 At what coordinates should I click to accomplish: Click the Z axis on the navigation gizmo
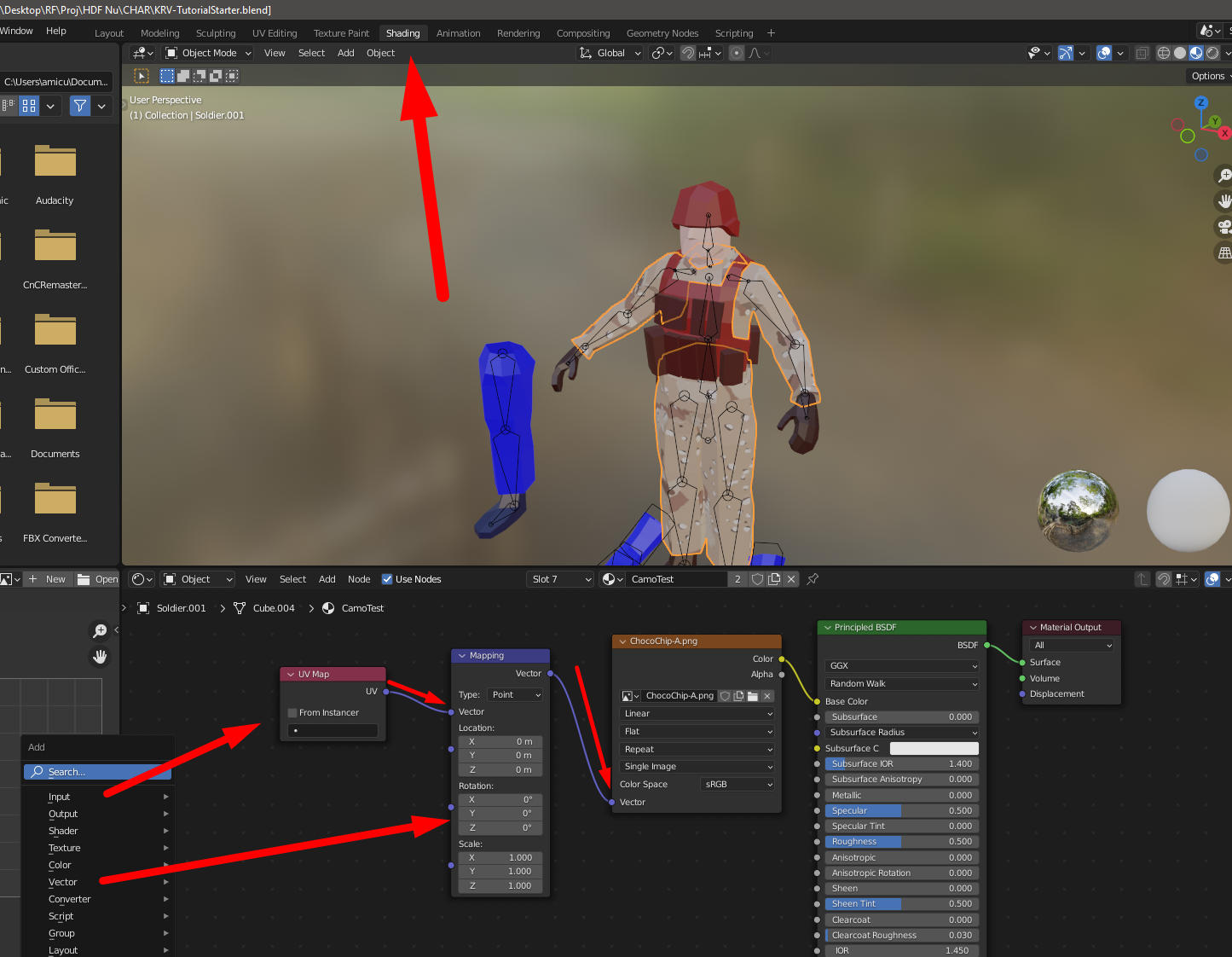1201,102
